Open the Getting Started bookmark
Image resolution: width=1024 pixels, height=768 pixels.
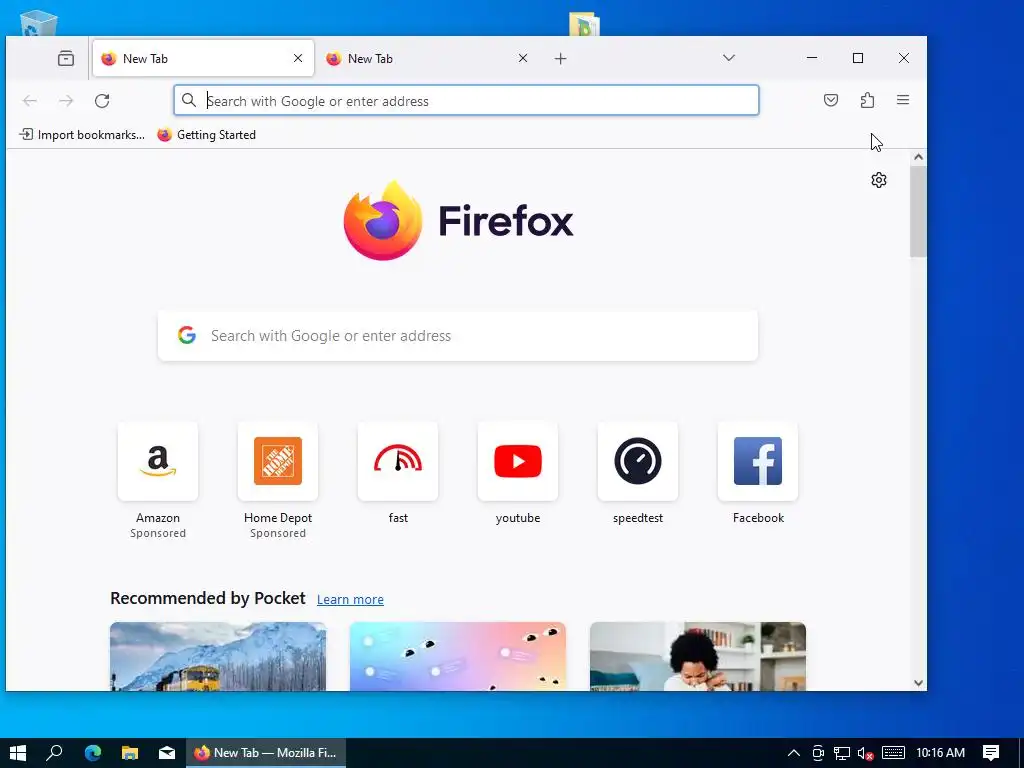tap(206, 135)
